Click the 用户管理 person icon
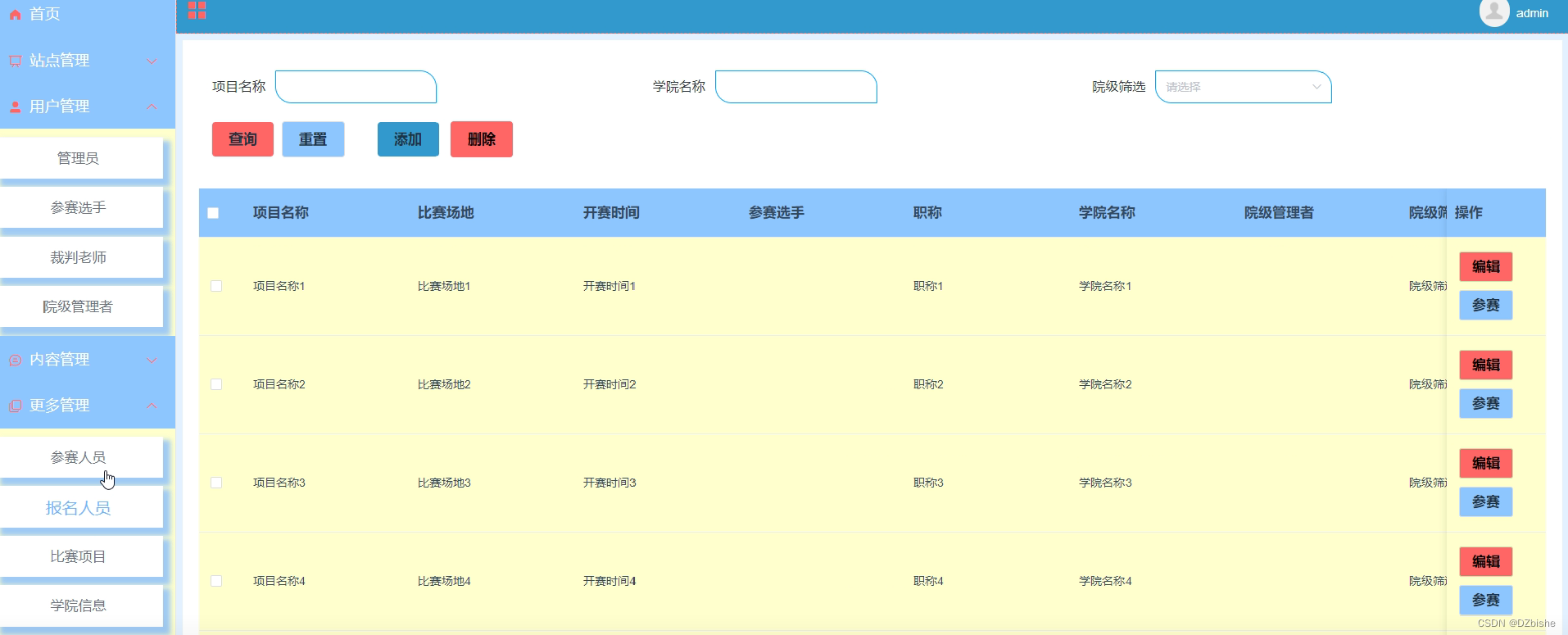The height and width of the screenshot is (635, 1568). (x=15, y=107)
